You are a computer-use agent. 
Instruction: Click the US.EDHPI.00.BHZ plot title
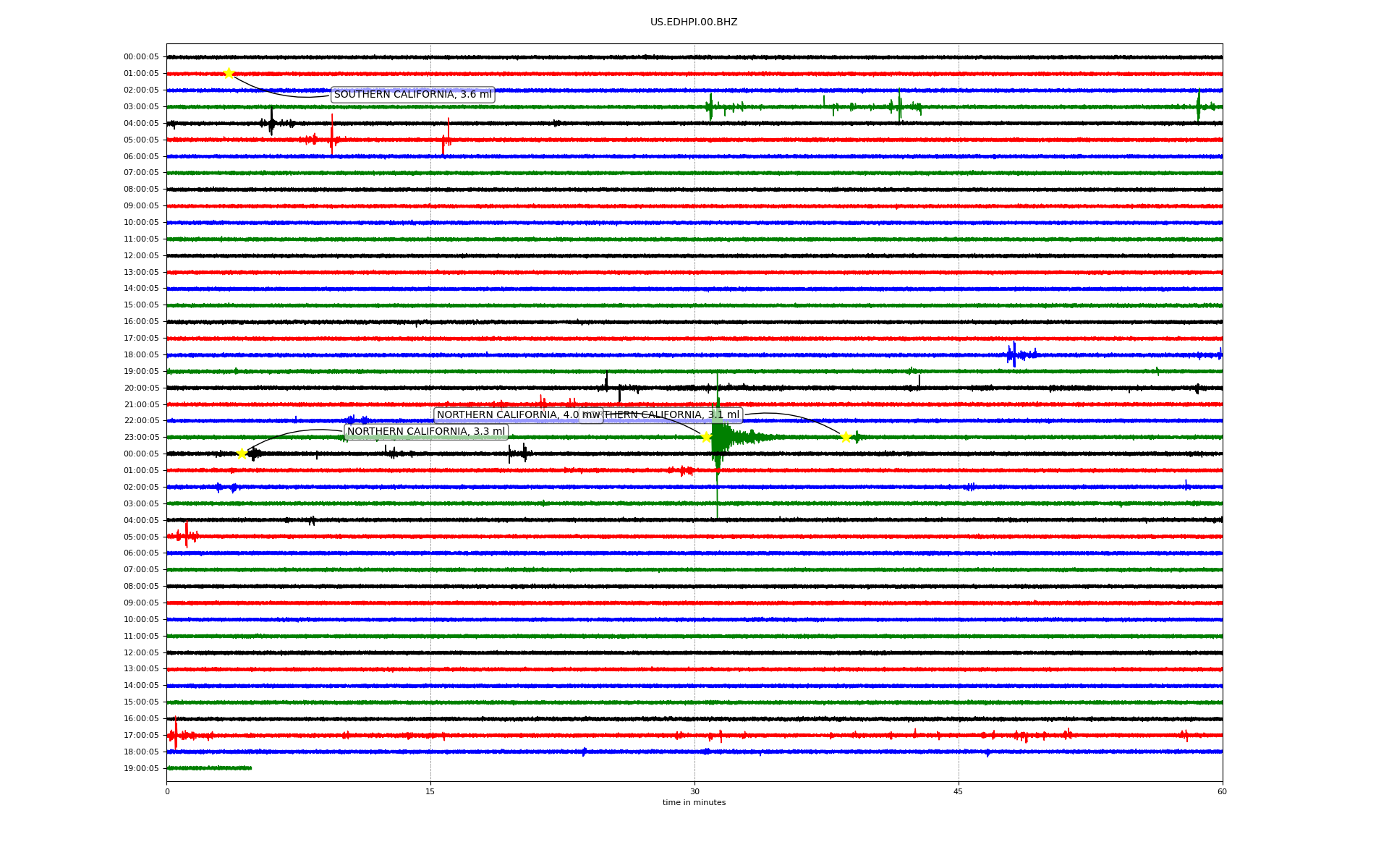(693, 22)
